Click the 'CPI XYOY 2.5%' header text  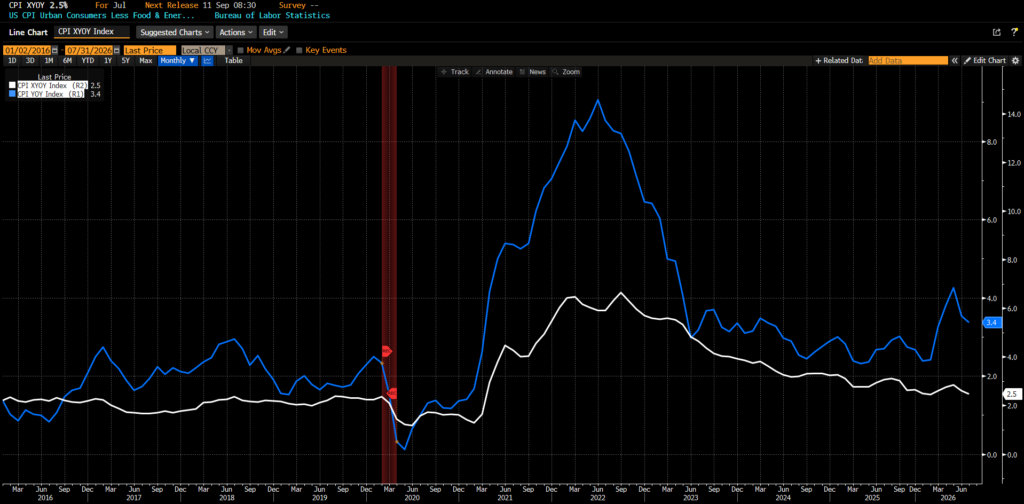pyautogui.click(x=39, y=5)
